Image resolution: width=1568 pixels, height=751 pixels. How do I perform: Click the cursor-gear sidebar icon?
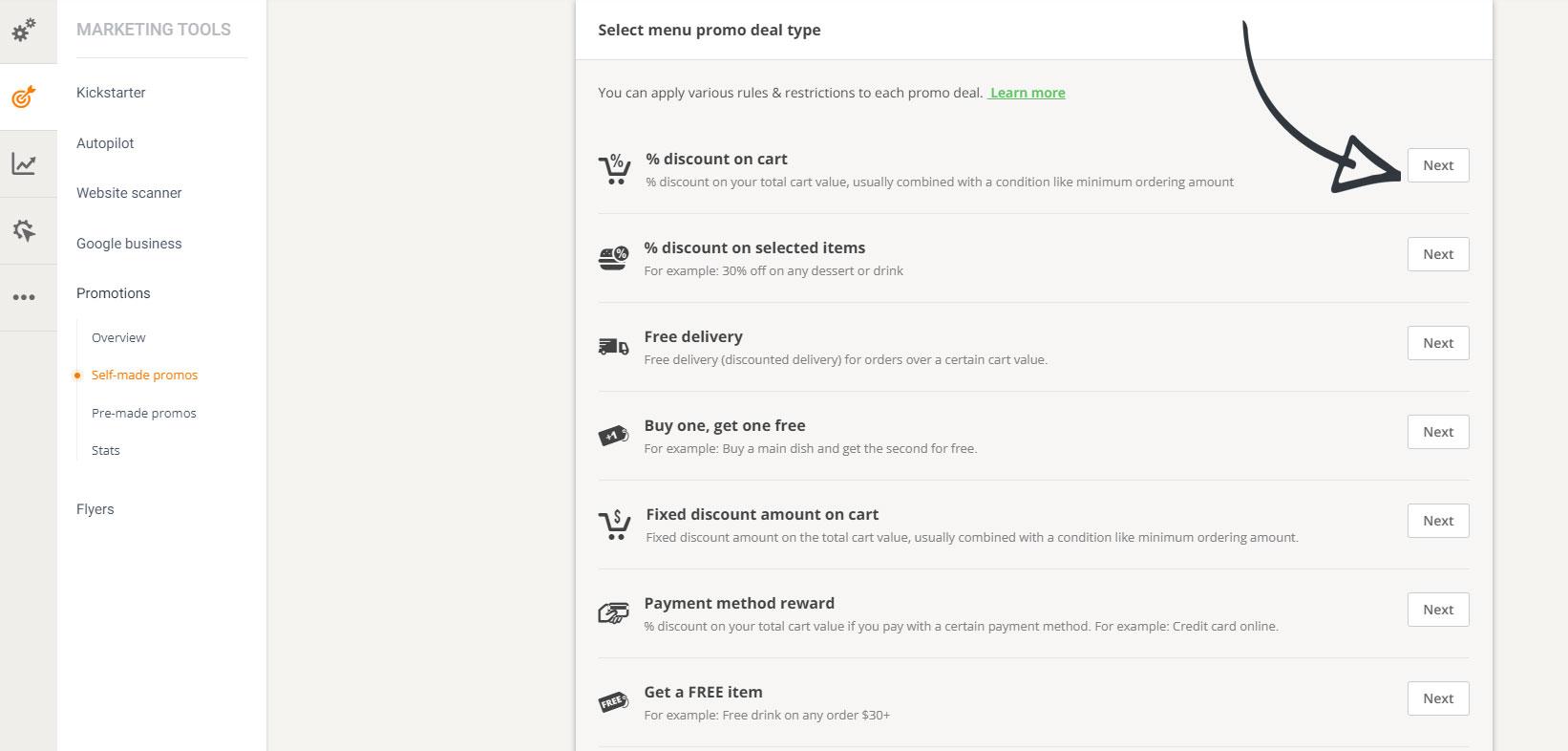tap(24, 230)
